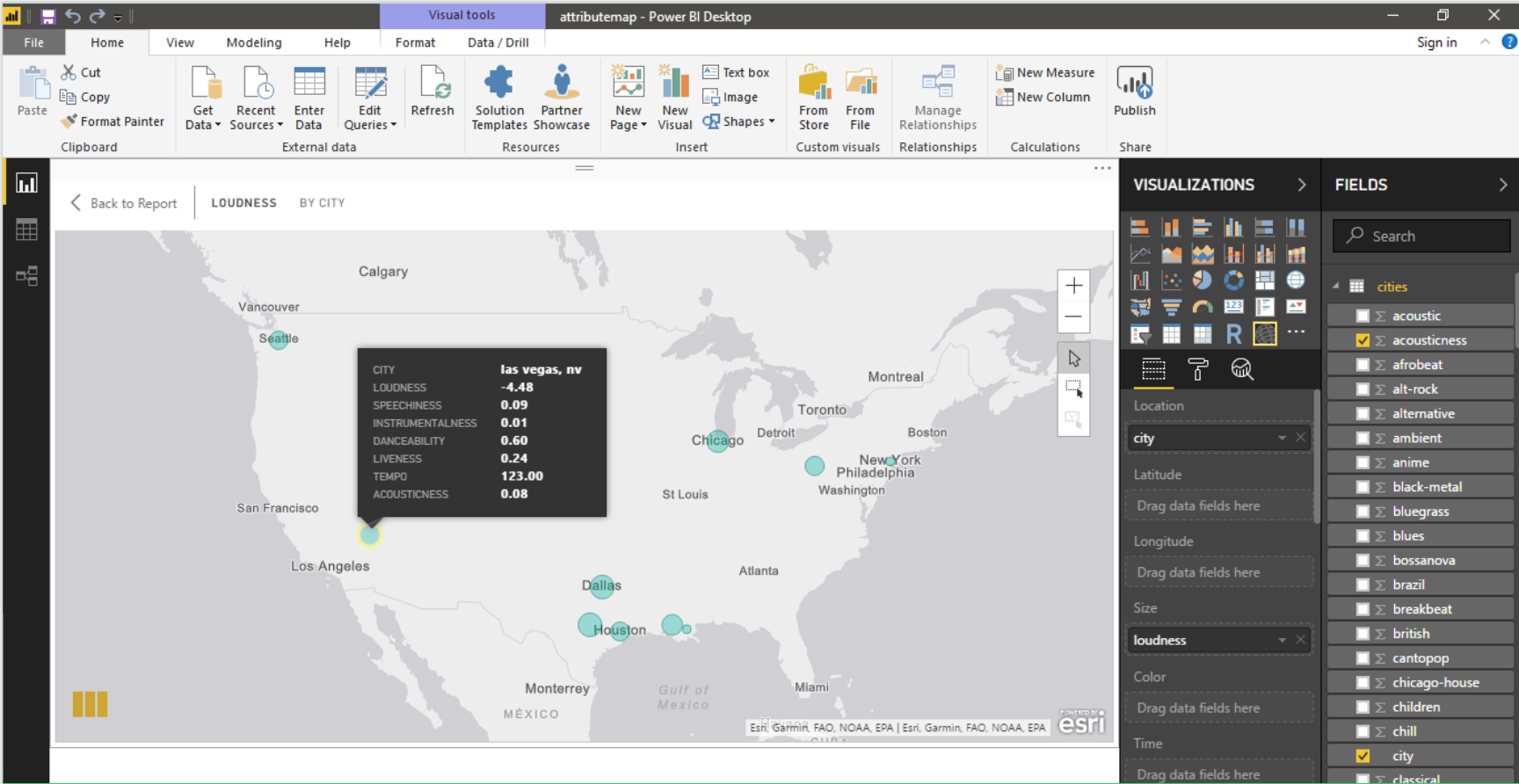Show more visualizations via ellipsis
The image size is (1519, 784).
tap(1296, 332)
